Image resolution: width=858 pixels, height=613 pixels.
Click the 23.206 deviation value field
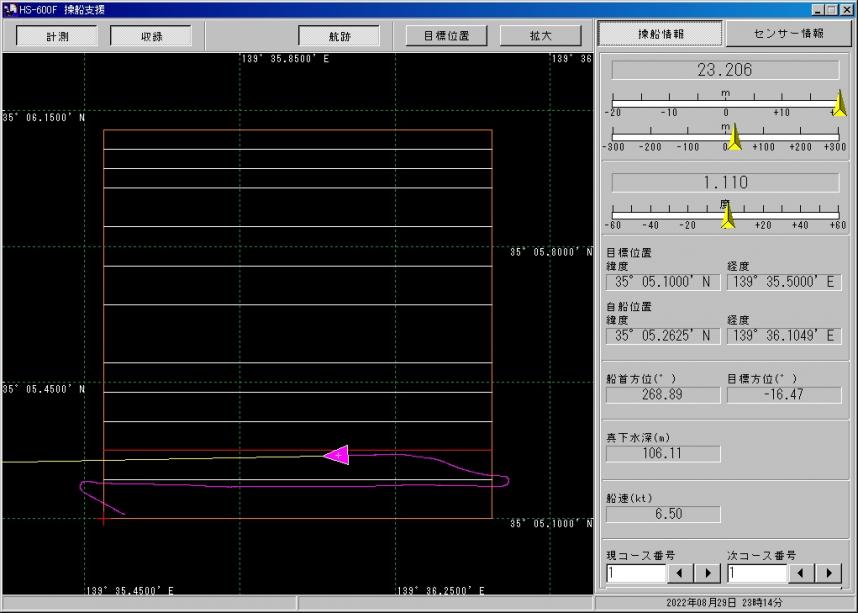(725, 70)
